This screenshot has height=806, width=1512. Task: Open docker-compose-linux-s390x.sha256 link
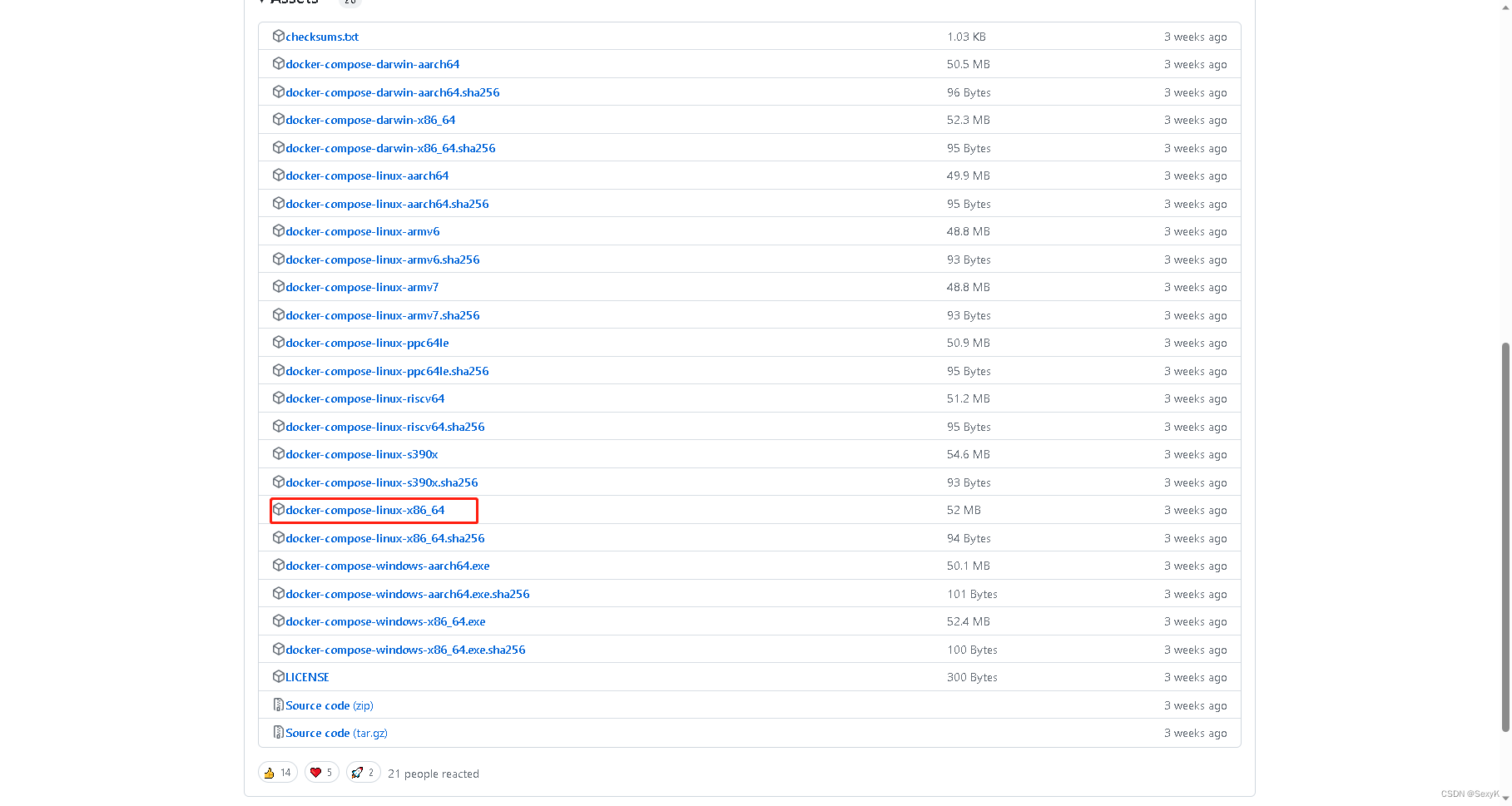(382, 482)
